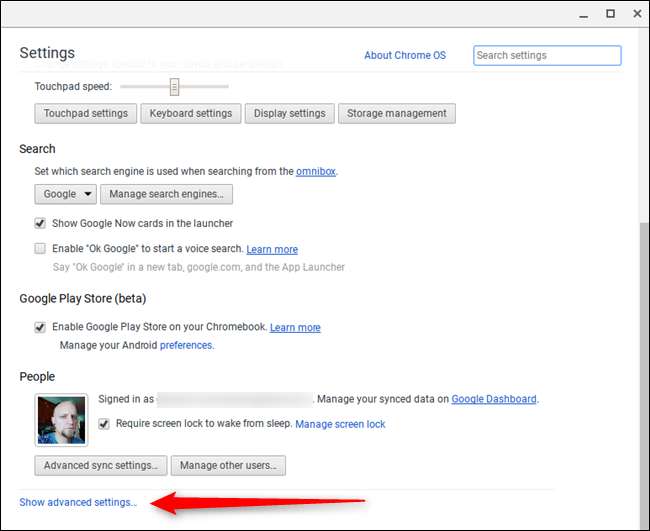Click Manage other users button
Viewport: 650px width, 531px height.
228,466
